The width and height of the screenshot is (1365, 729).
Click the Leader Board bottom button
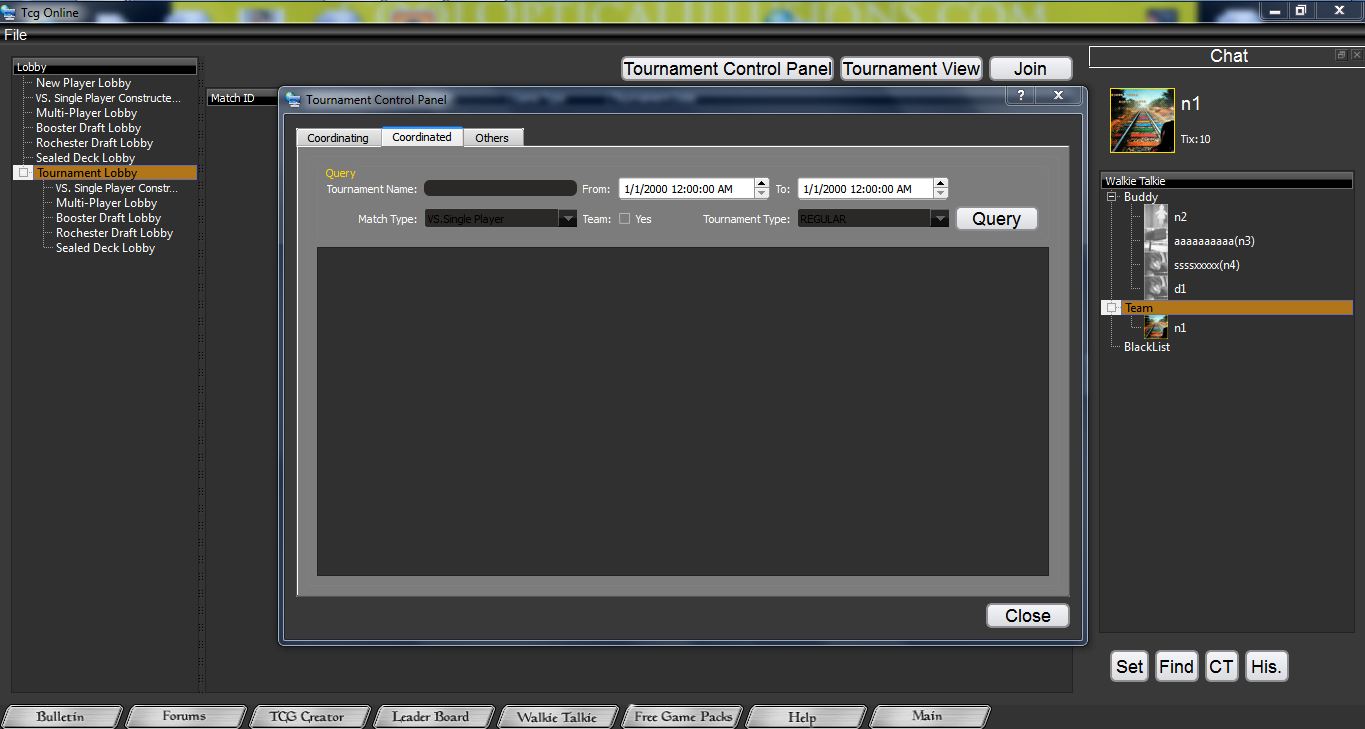(431, 716)
